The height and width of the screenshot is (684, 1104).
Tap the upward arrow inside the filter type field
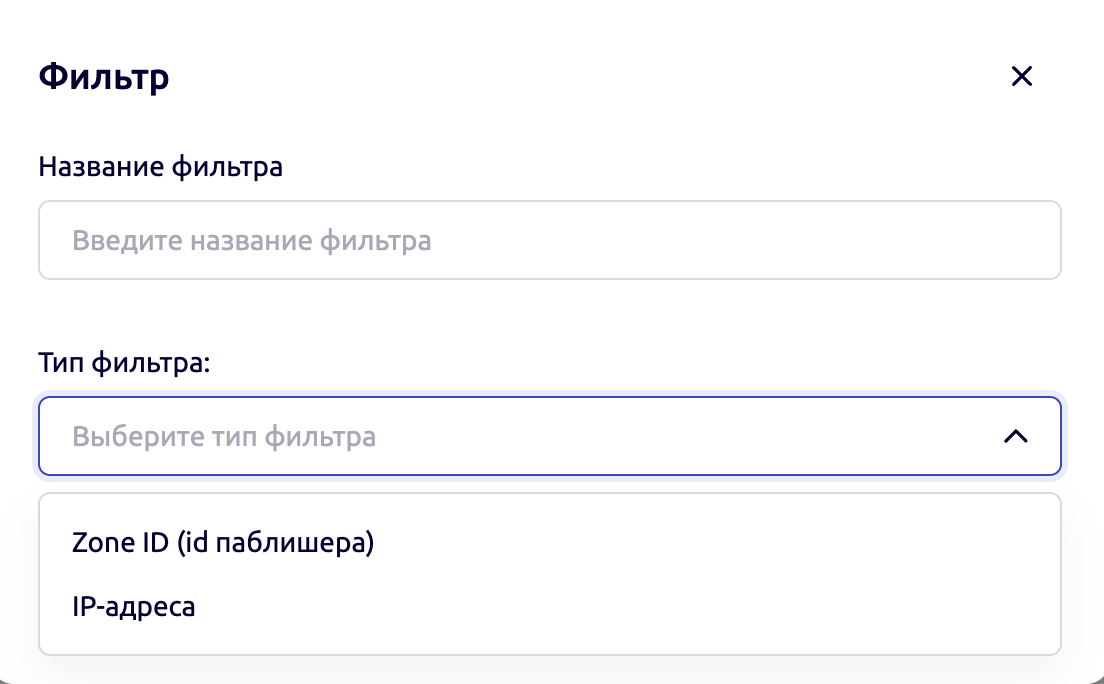1016,436
